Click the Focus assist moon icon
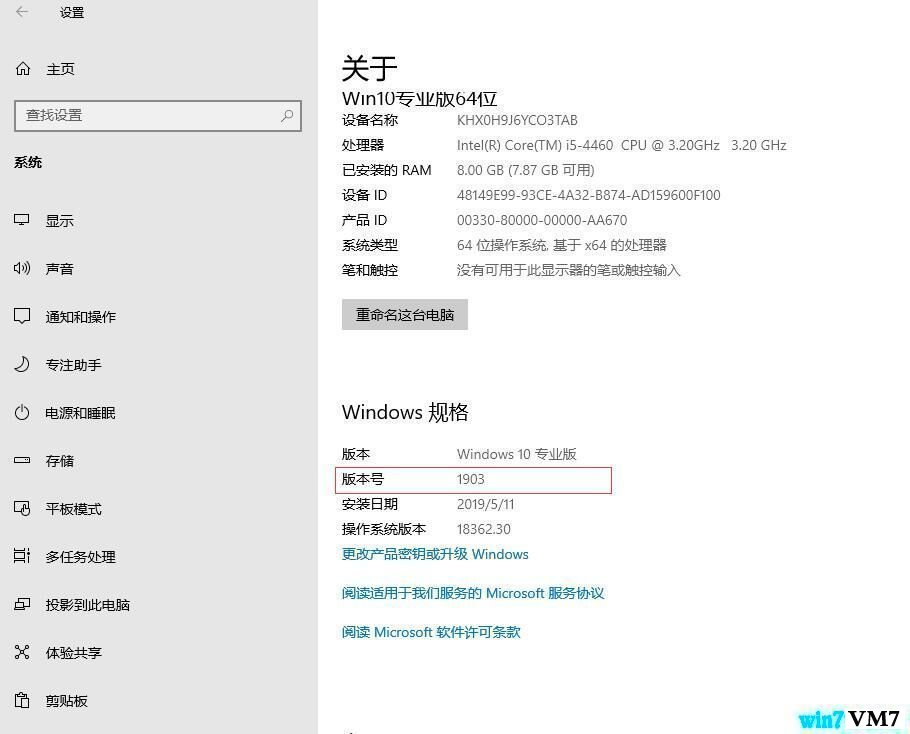 coord(22,364)
